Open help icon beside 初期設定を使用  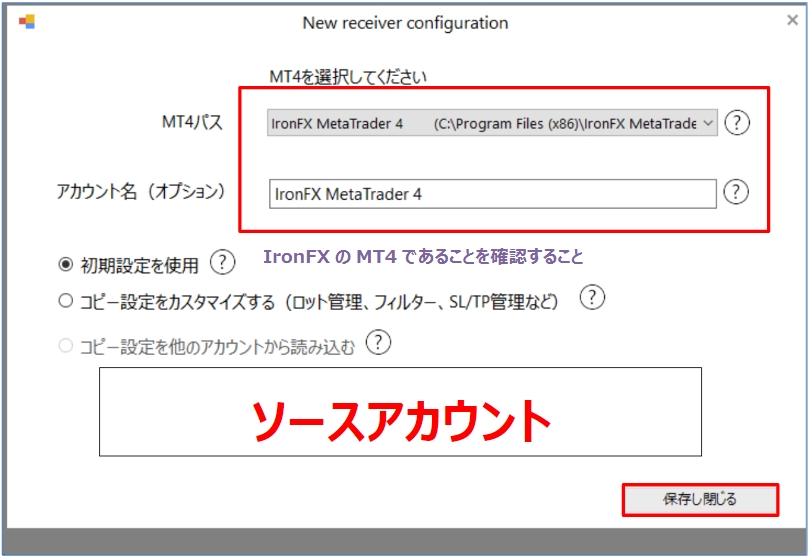click(222, 263)
